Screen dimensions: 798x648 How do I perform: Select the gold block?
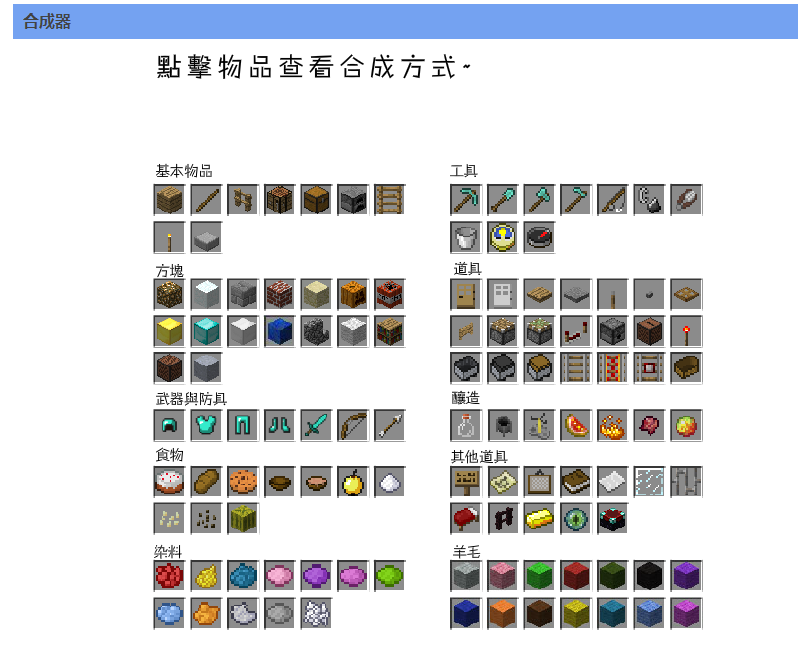169,331
